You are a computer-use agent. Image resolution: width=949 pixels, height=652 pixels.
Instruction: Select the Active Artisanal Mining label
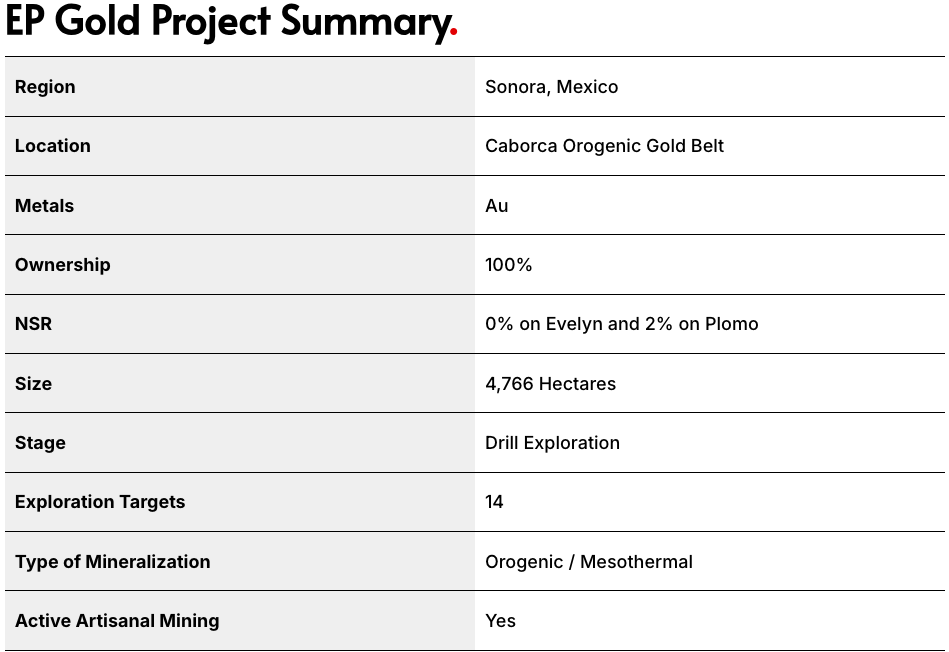pos(117,621)
